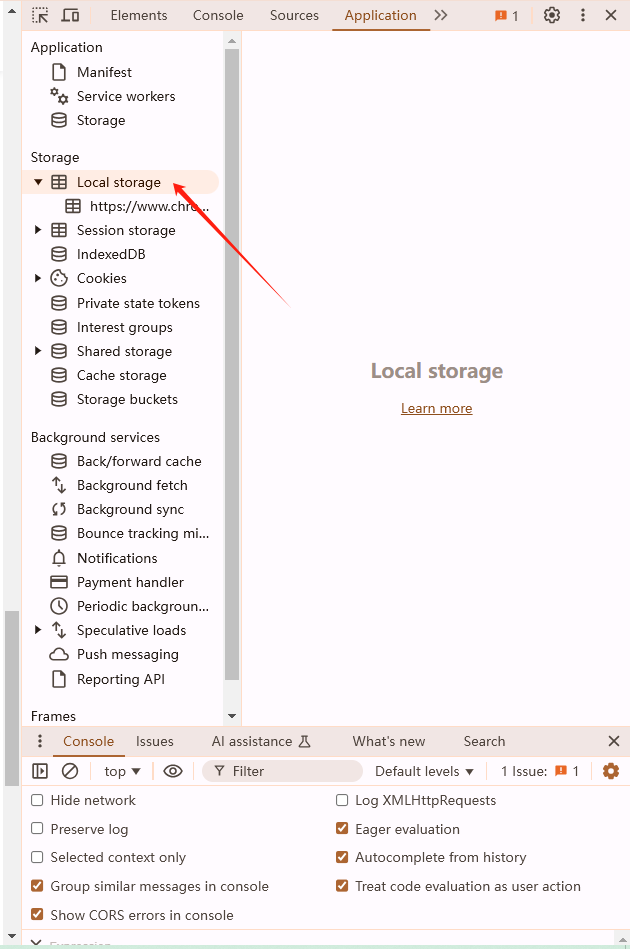Click the issues counter badge in top bar
Image resolution: width=630 pixels, height=949 pixels.
(x=507, y=16)
